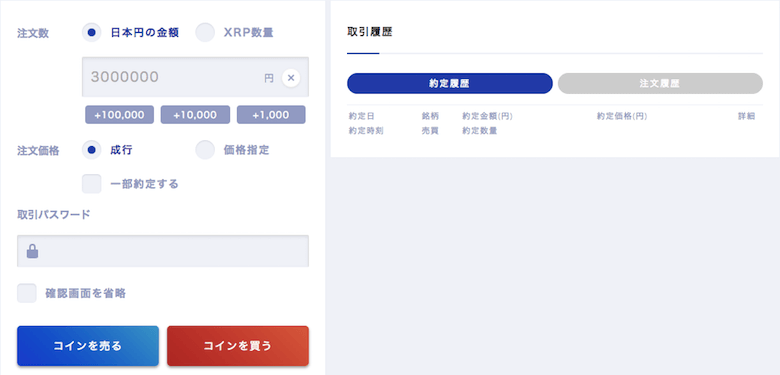This screenshot has width=780, height=375.
Task: Focus the yen amount input field
Action: click(x=195, y=77)
